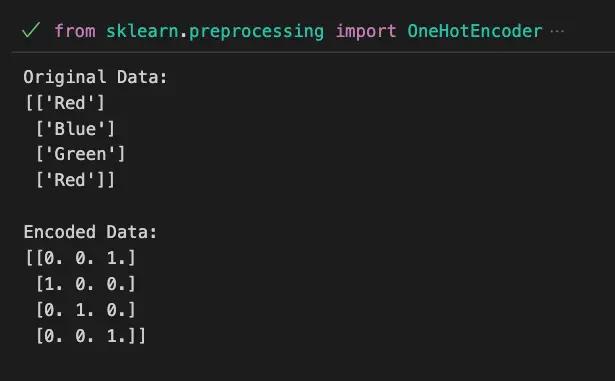Click the 'Original Data:' output heading
Screen dimensions: 615x381
95,77
